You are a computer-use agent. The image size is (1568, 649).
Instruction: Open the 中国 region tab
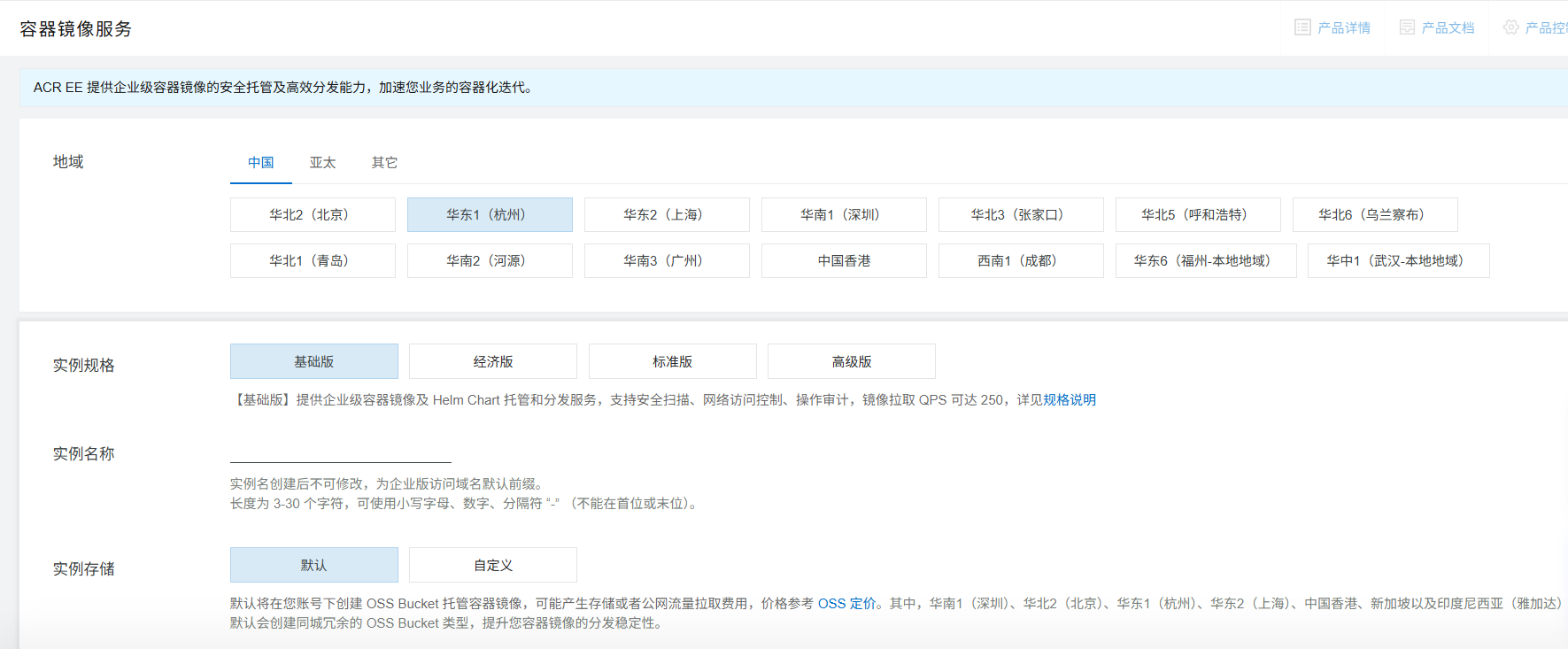(x=260, y=163)
